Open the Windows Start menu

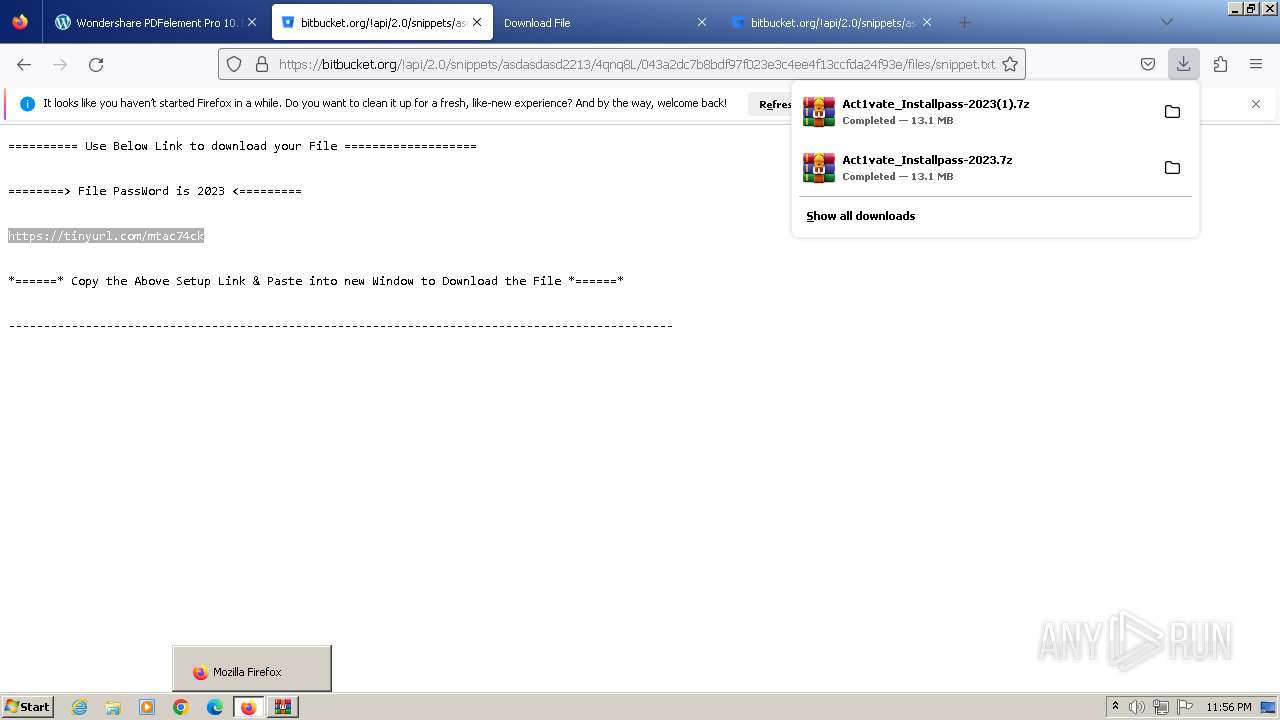(x=27, y=706)
